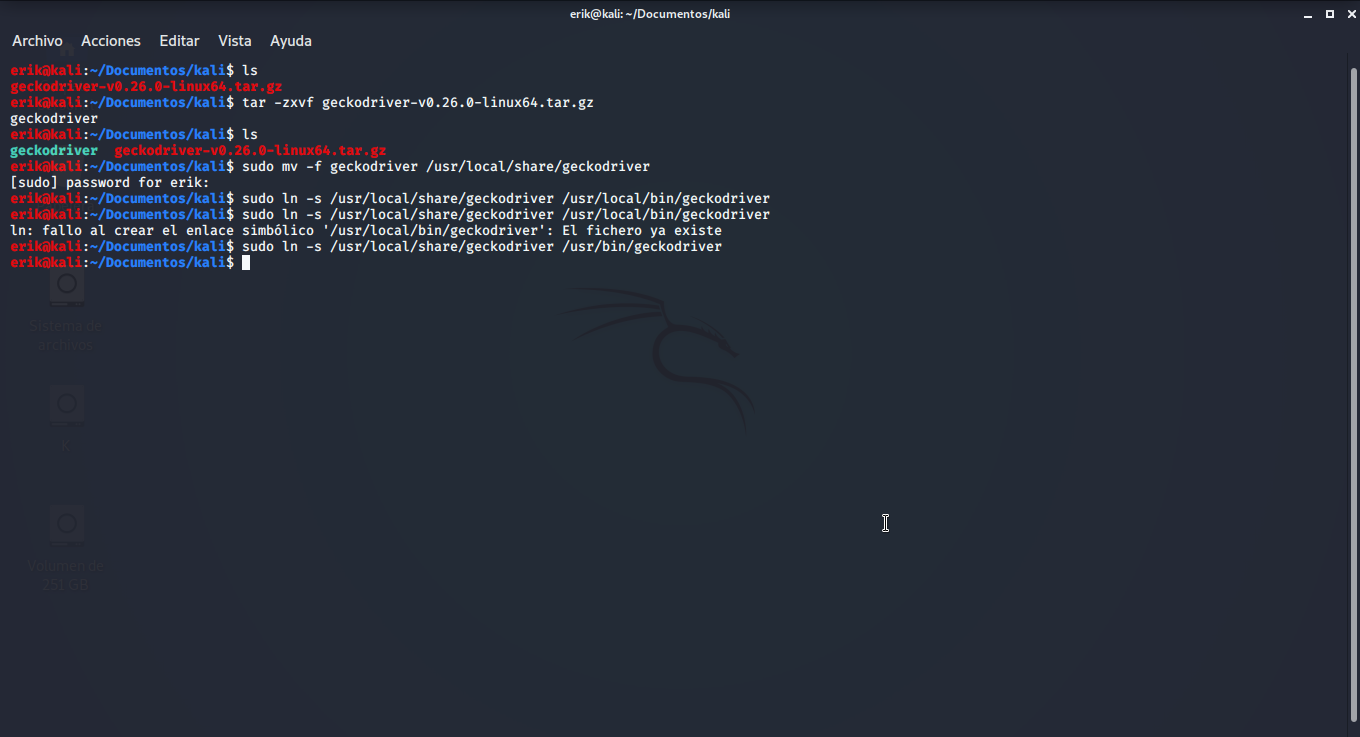Open the Archivo menu
1360x737 pixels.
click(37, 41)
